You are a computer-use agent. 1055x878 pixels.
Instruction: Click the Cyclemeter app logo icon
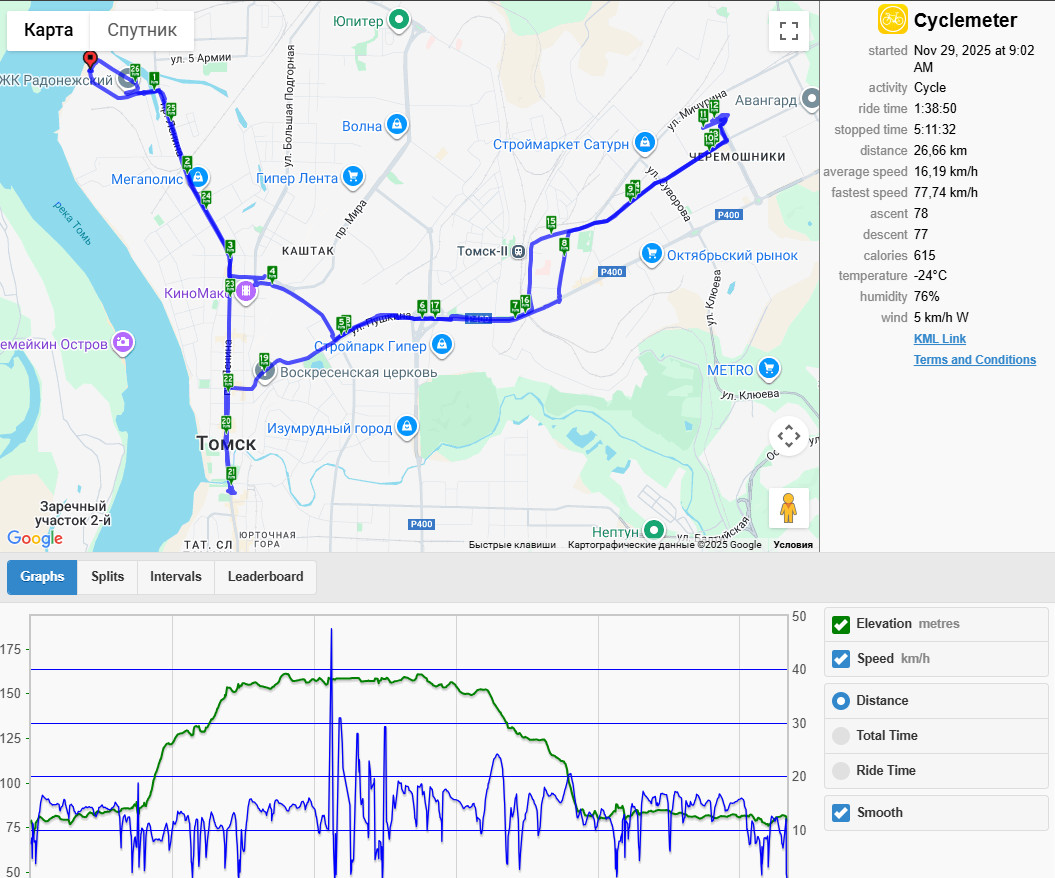(893, 20)
